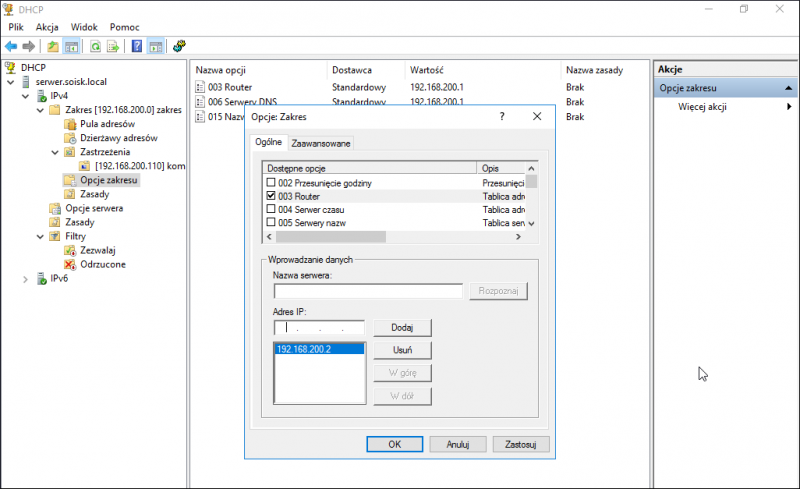800x489 pixels.
Task: Click the Up one level folder icon
Action: 52,46
